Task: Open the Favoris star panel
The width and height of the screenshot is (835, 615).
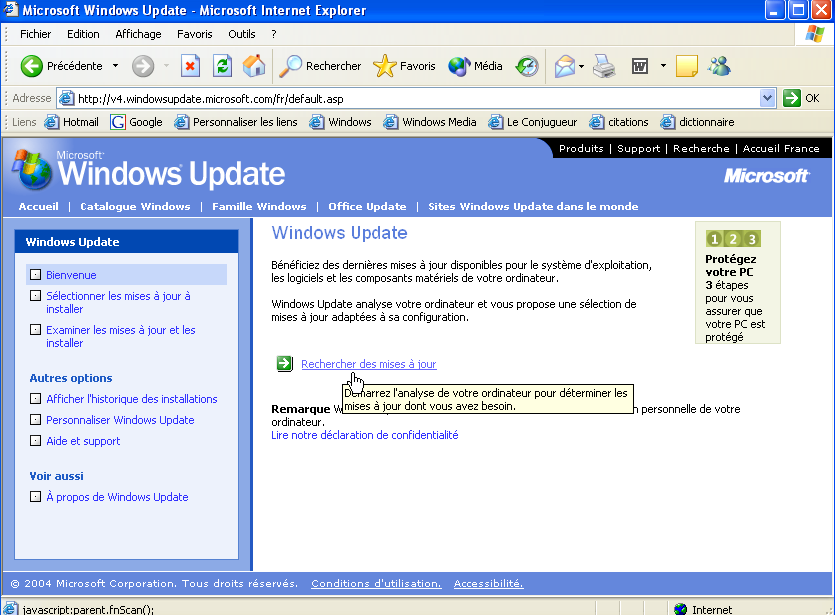Action: pyautogui.click(x=404, y=66)
